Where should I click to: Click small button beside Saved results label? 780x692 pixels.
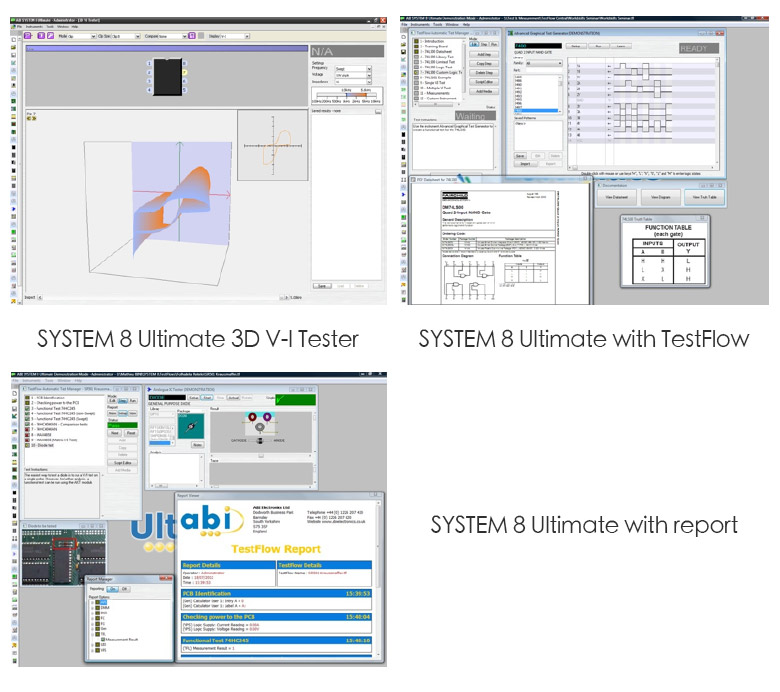point(378,111)
